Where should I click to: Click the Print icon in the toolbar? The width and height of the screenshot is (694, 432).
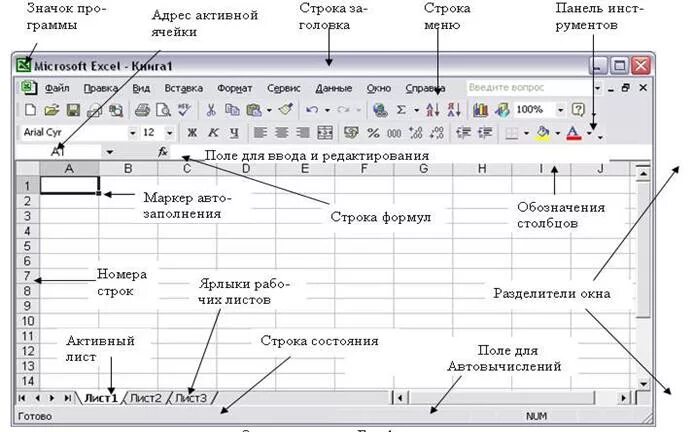(x=142, y=109)
